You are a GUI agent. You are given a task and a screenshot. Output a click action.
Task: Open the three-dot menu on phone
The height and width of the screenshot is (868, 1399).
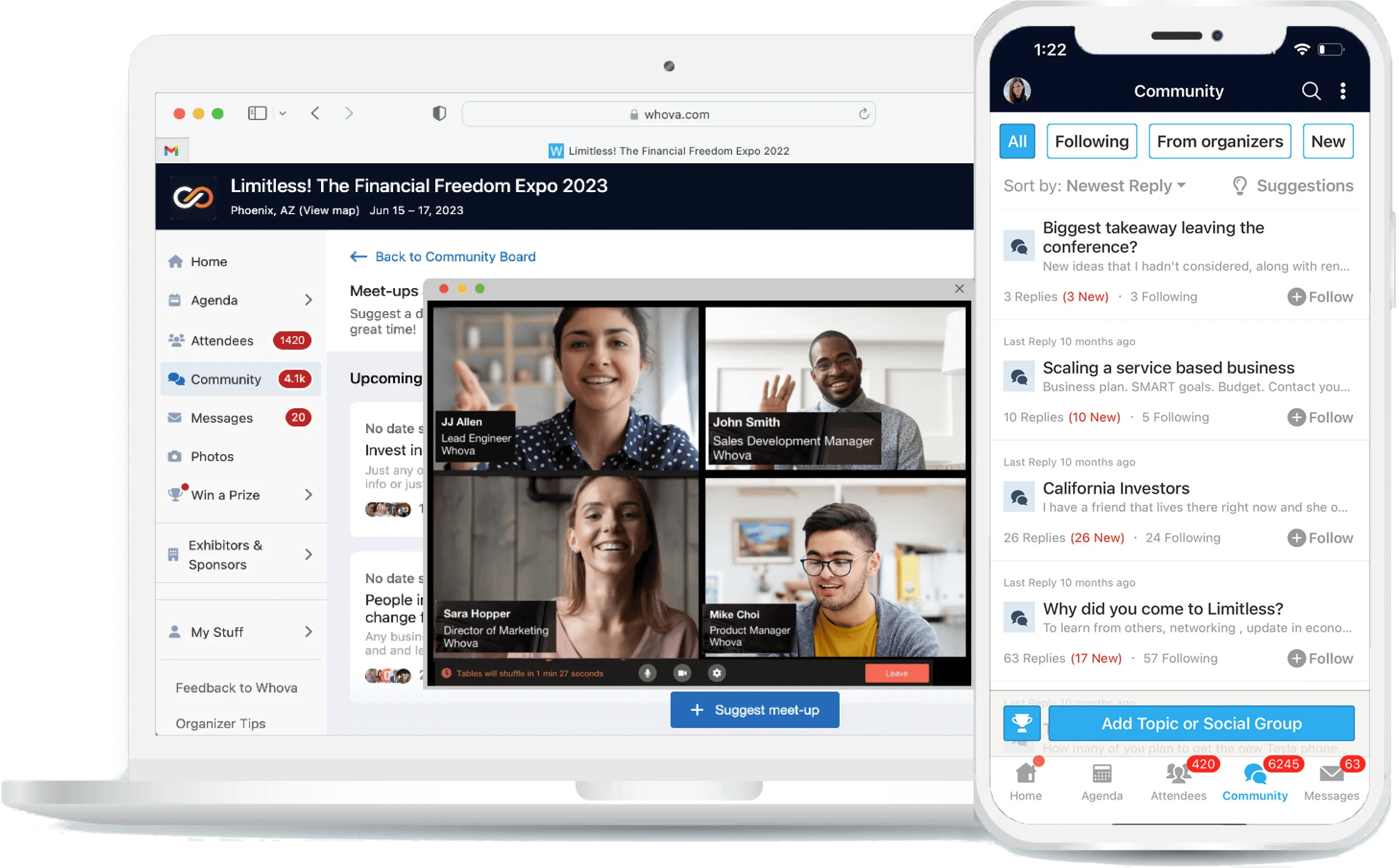coord(1343,91)
